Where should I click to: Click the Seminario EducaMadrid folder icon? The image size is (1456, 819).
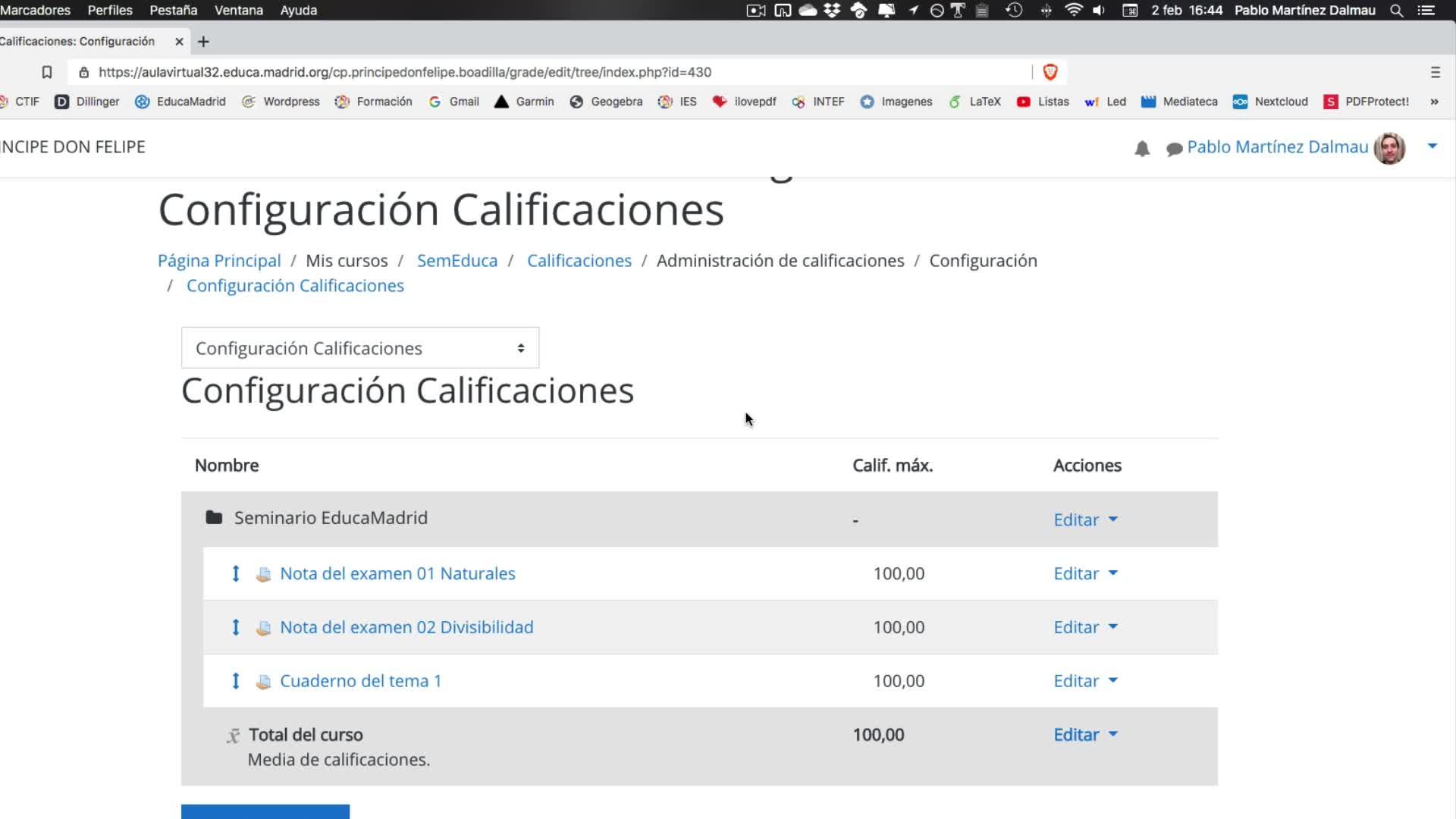click(214, 518)
